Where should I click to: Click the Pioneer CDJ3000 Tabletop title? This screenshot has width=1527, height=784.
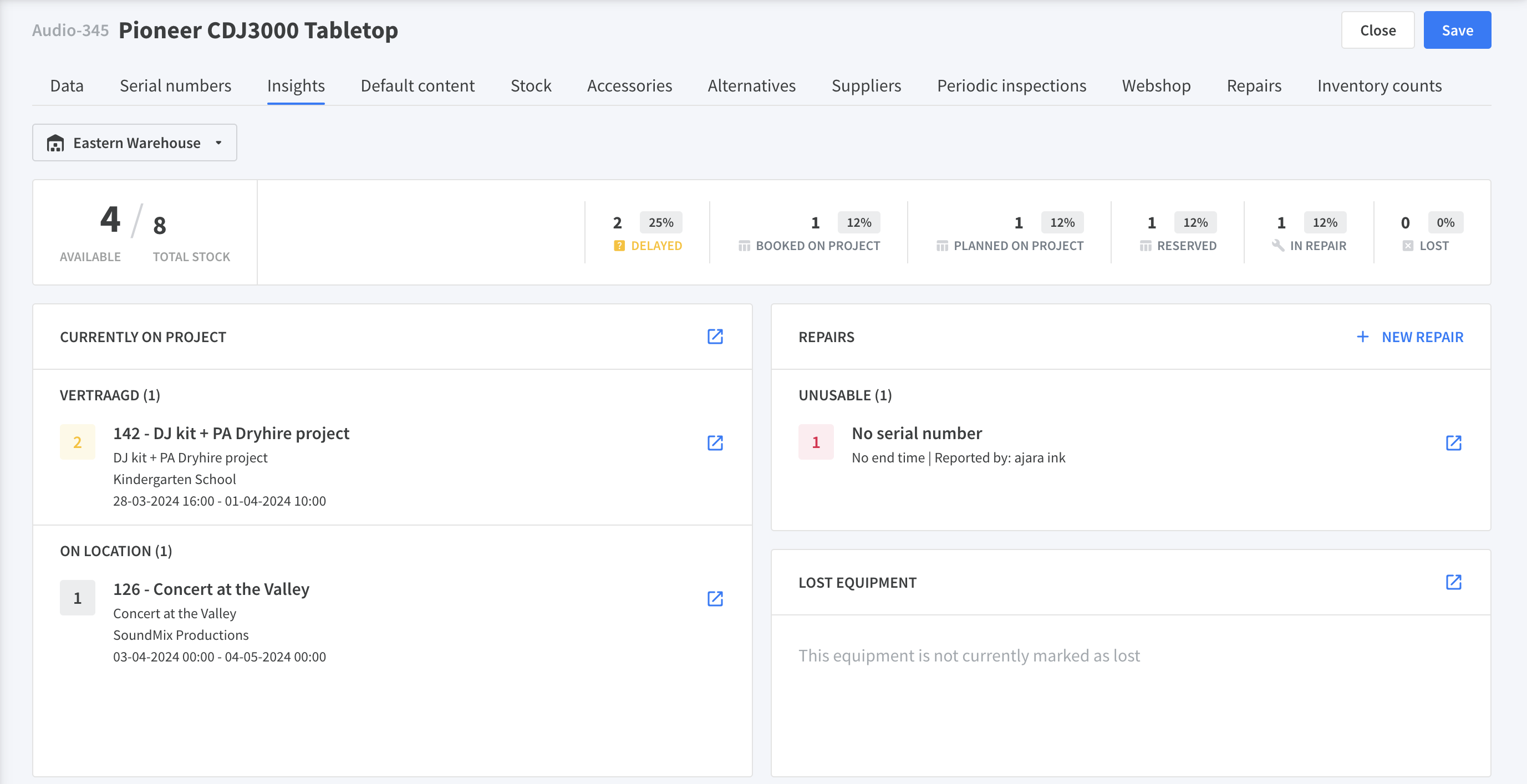[258, 30]
